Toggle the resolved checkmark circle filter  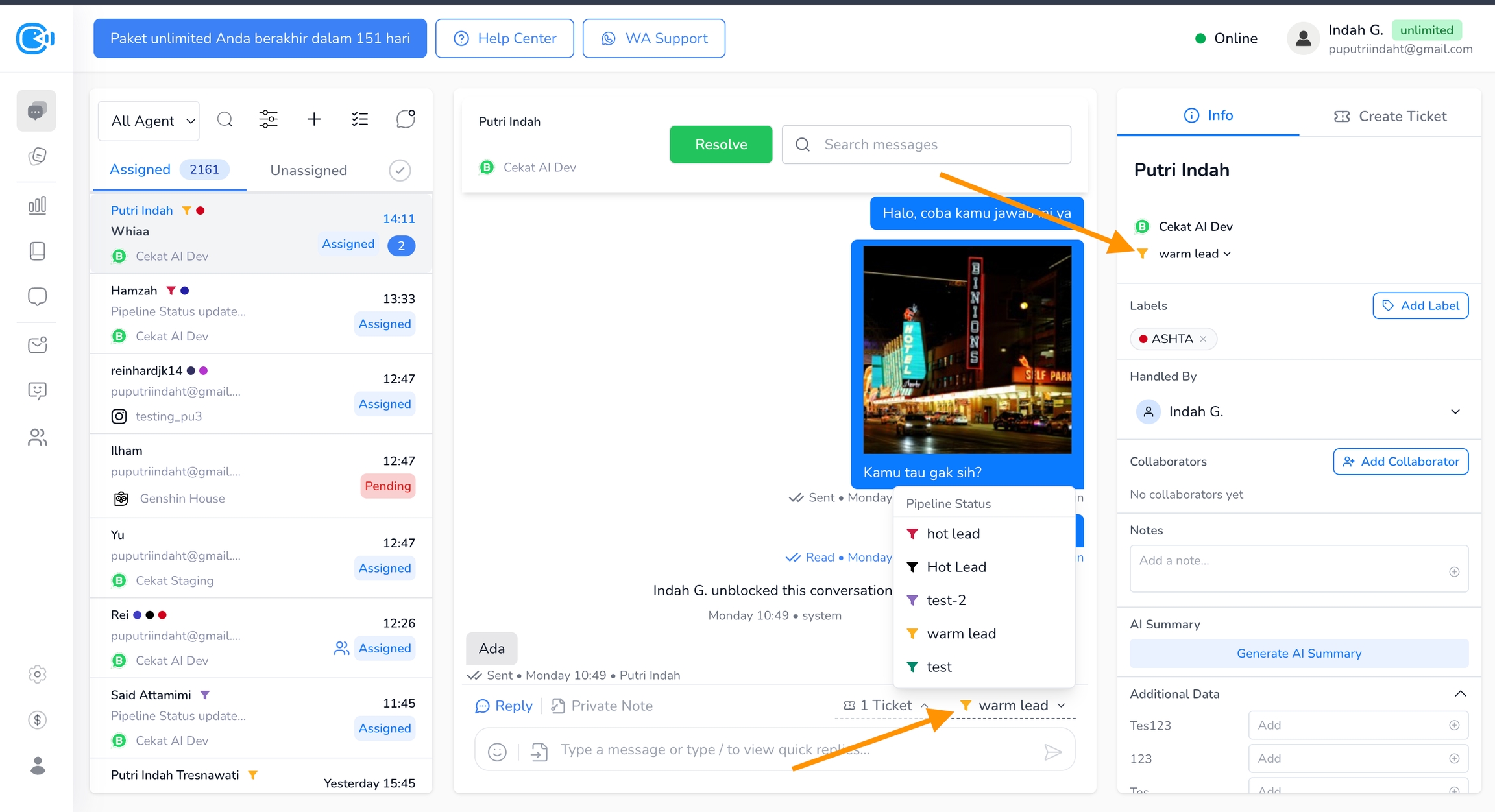400,171
